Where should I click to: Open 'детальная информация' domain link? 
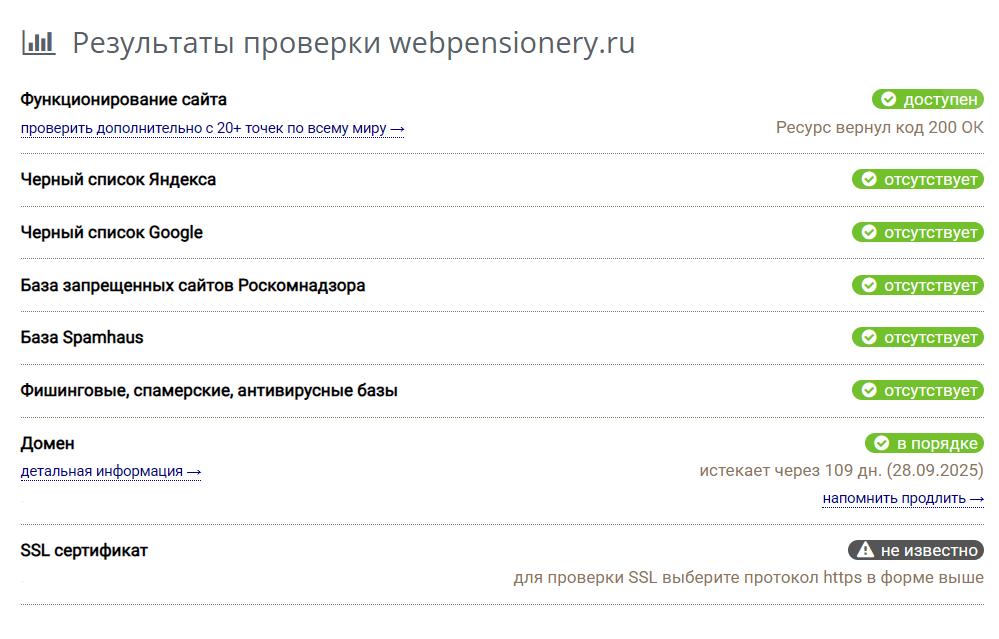click(x=111, y=471)
